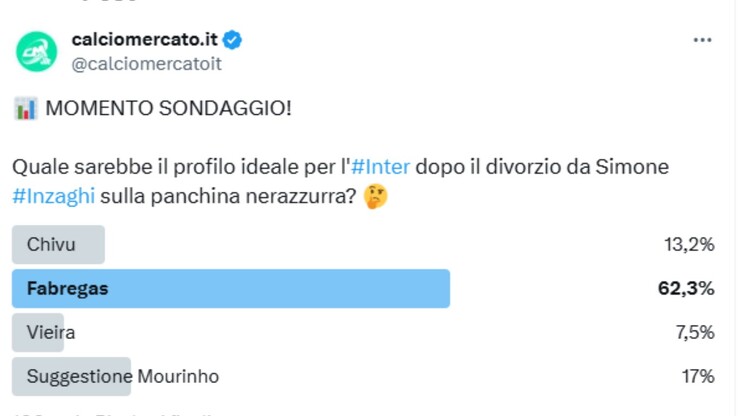The image size is (740, 416).
Task: Click the 7,5% poll result
Action: [693, 333]
